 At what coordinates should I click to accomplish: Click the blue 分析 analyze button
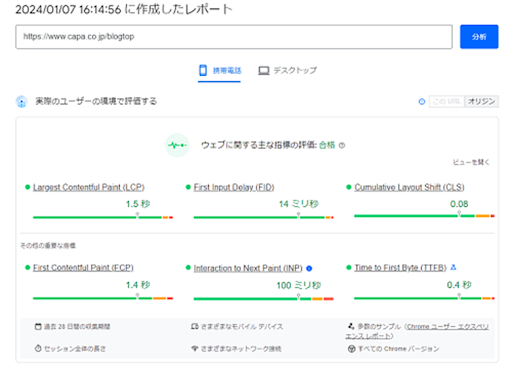479,37
